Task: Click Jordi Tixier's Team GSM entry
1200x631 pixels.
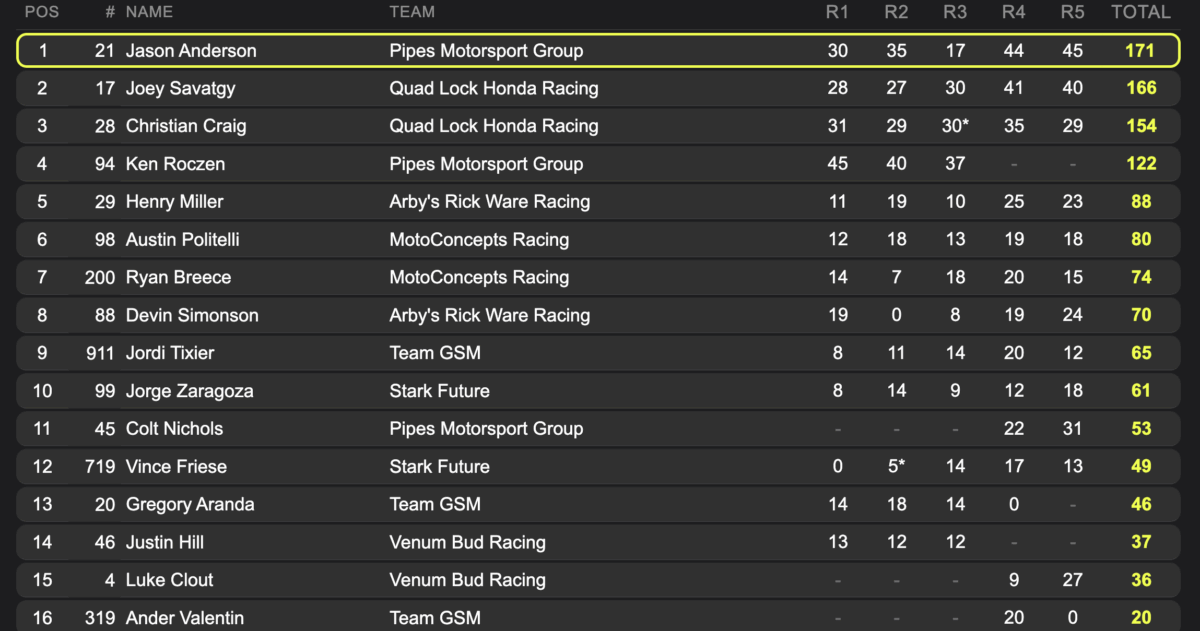Action: coord(435,353)
